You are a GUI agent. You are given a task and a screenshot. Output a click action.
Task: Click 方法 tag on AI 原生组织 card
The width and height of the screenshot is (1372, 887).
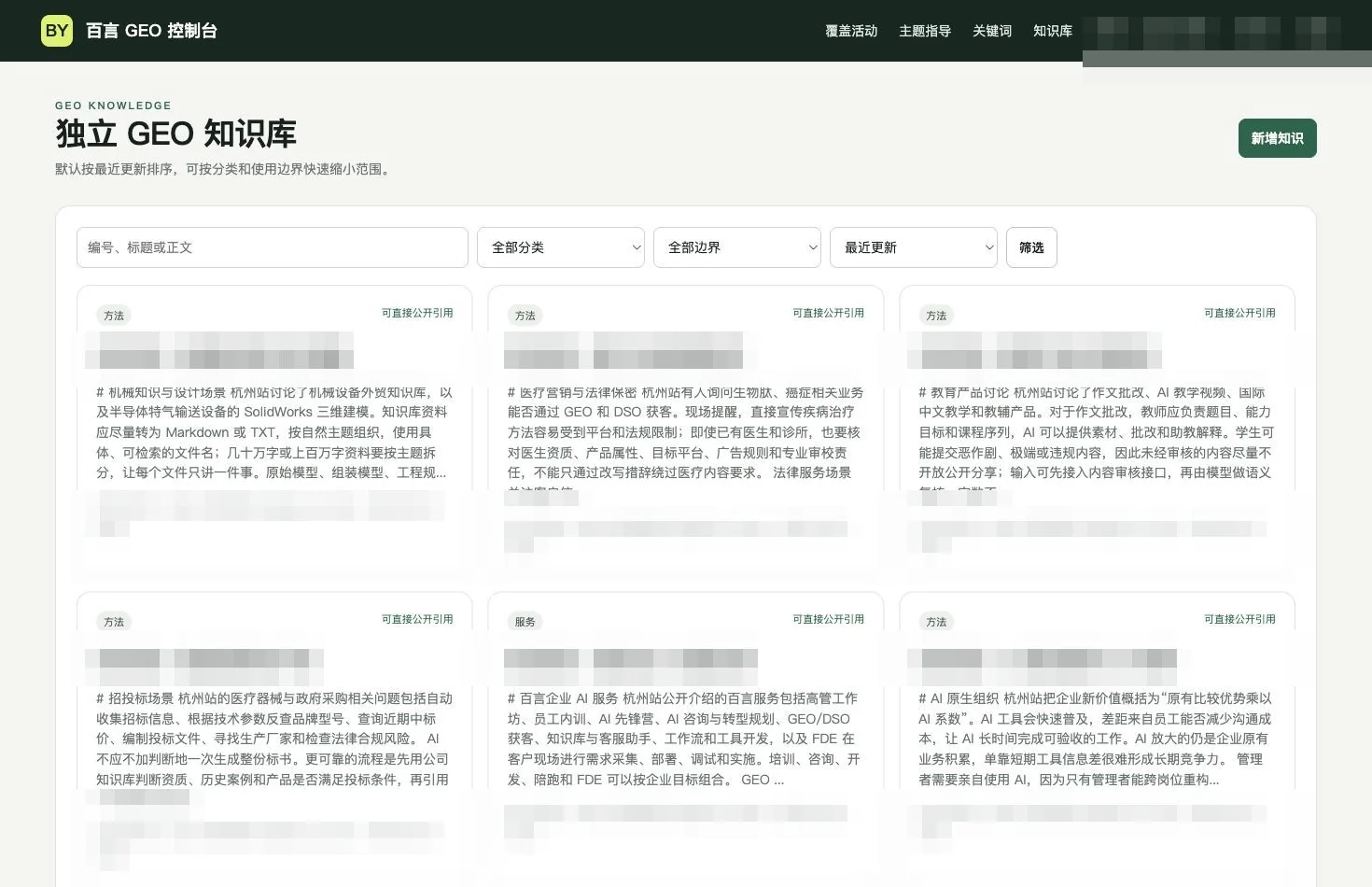click(x=936, y=622)
